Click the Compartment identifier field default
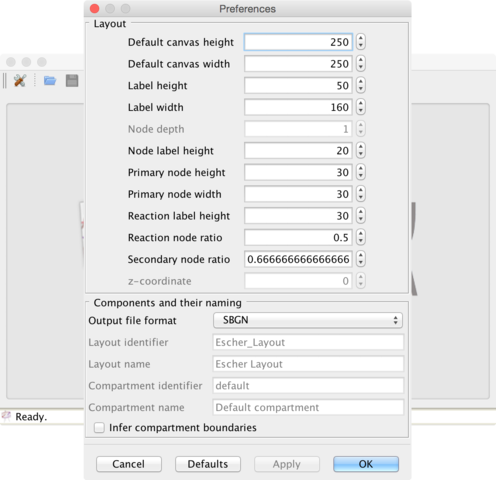 pyautogui.click(x=308, y=386)
